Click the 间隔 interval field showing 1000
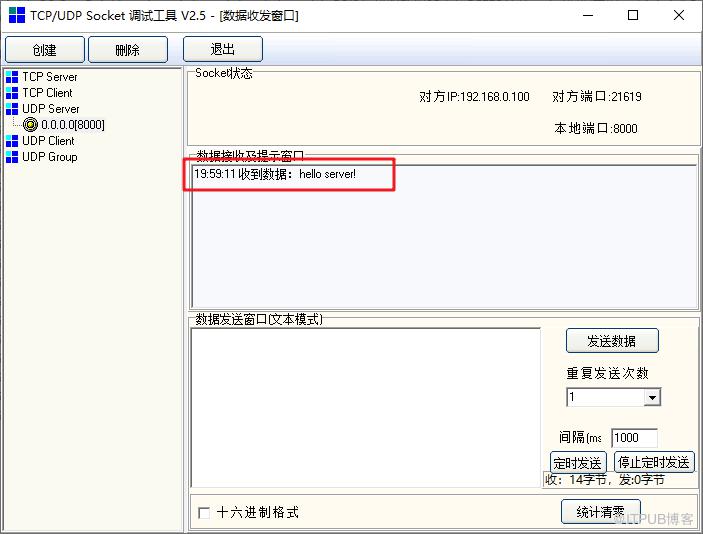Viewport: 703px width, 534px height. (x=634, y=438)
